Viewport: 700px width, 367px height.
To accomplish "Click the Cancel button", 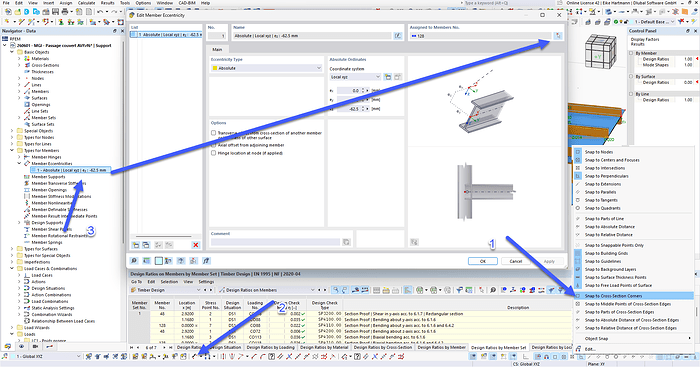I will pyautogui.click(x=516, y=261).
